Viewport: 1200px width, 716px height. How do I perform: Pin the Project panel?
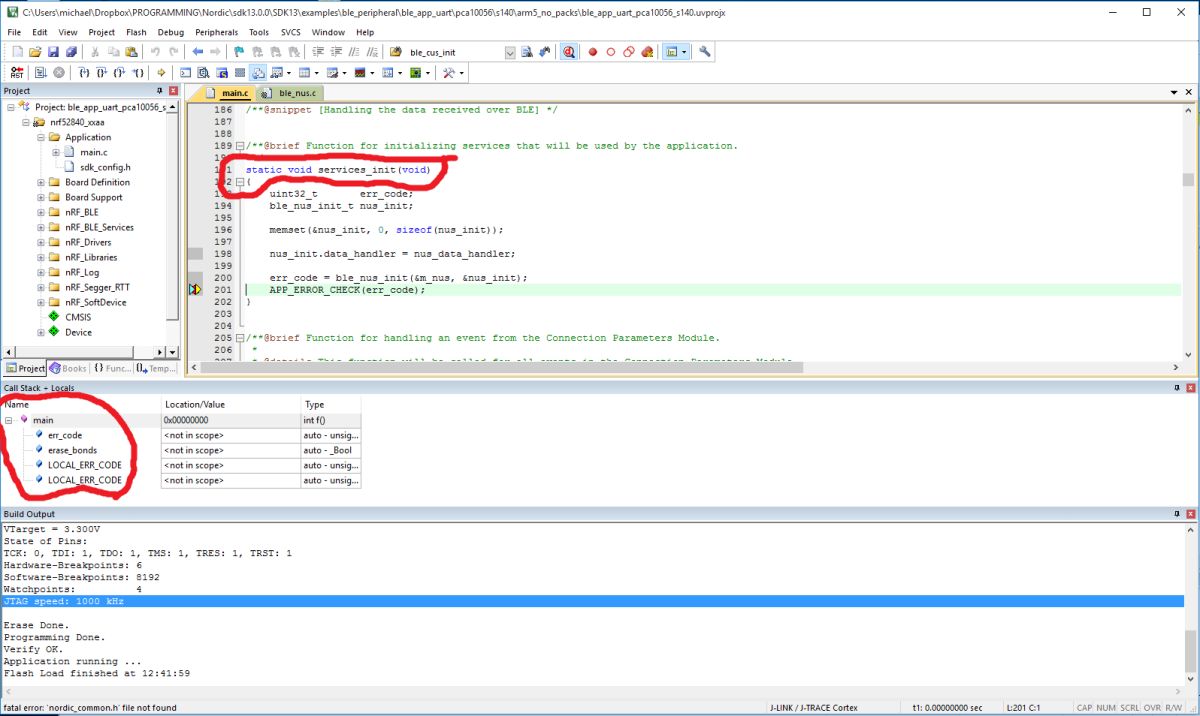tap(161, 91)
